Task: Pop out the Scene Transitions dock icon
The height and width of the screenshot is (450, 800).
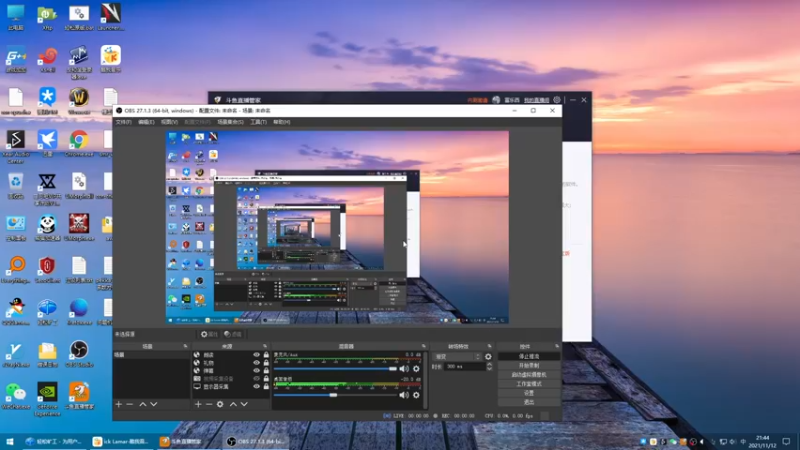Action: (x=489, y=346)
